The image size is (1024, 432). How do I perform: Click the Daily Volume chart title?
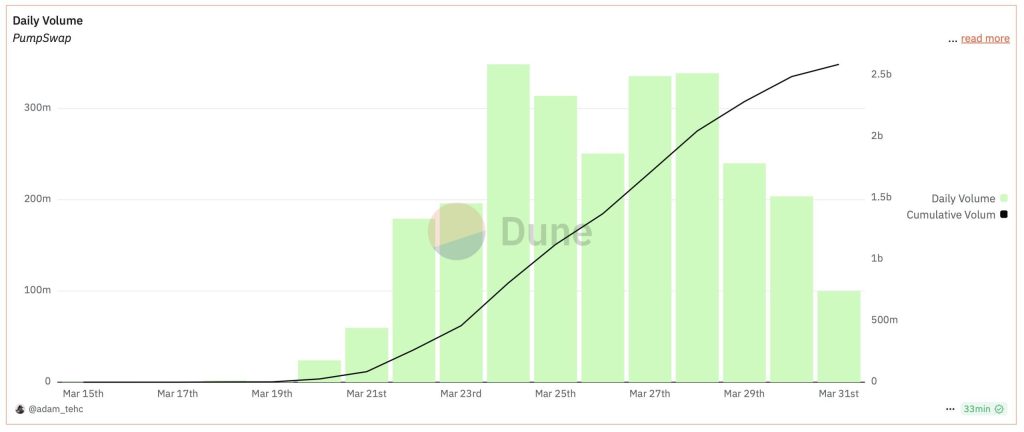coord(48,21)
